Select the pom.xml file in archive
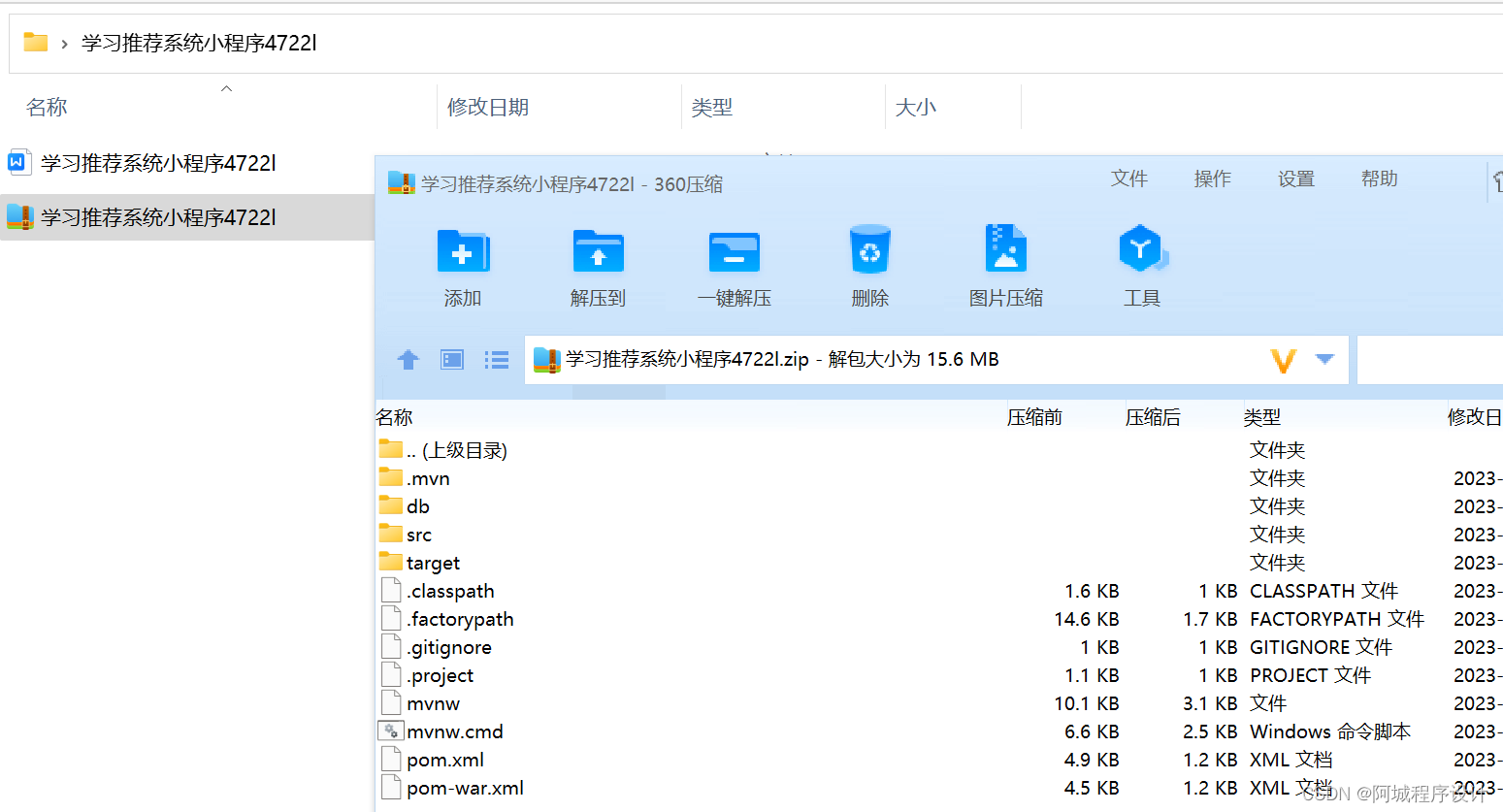Viewport: 1503px width, 812px height. pos(444,760)
